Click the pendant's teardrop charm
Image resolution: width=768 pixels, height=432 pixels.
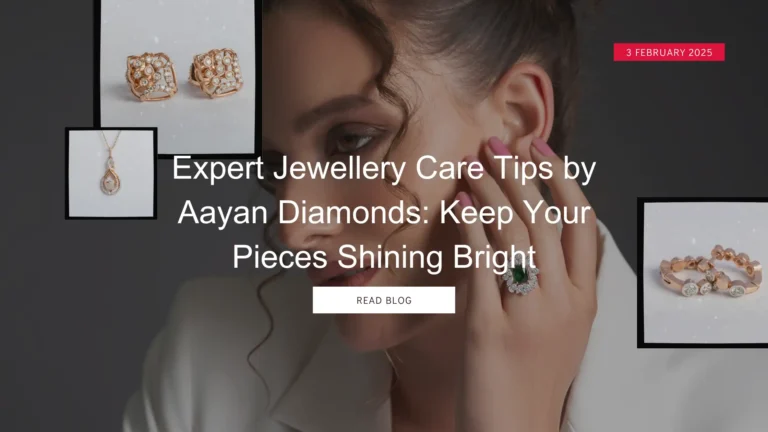point(110,180)
